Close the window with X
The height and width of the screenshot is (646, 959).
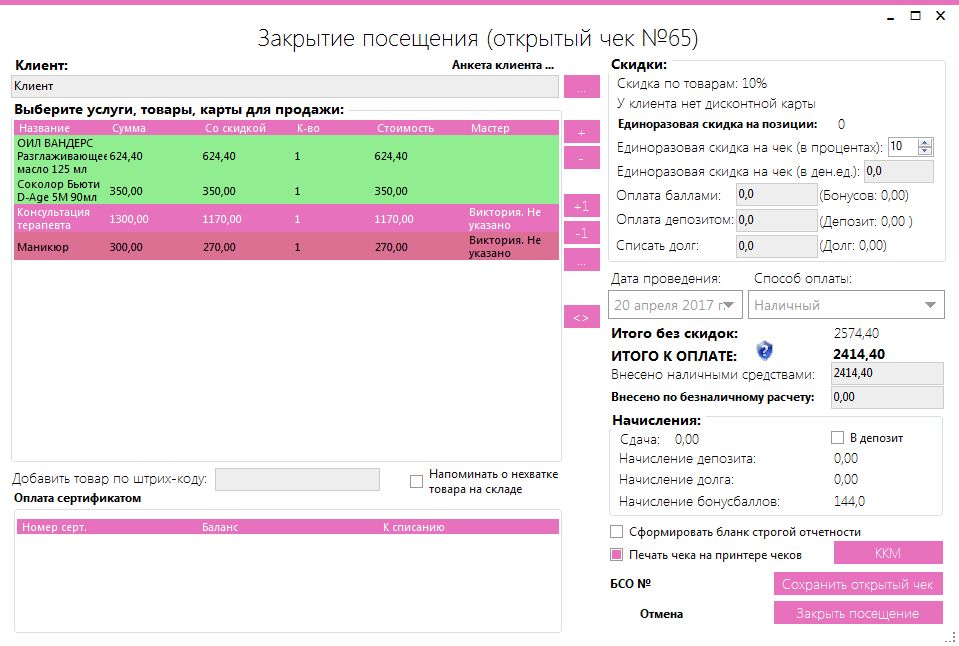point(941,16)
